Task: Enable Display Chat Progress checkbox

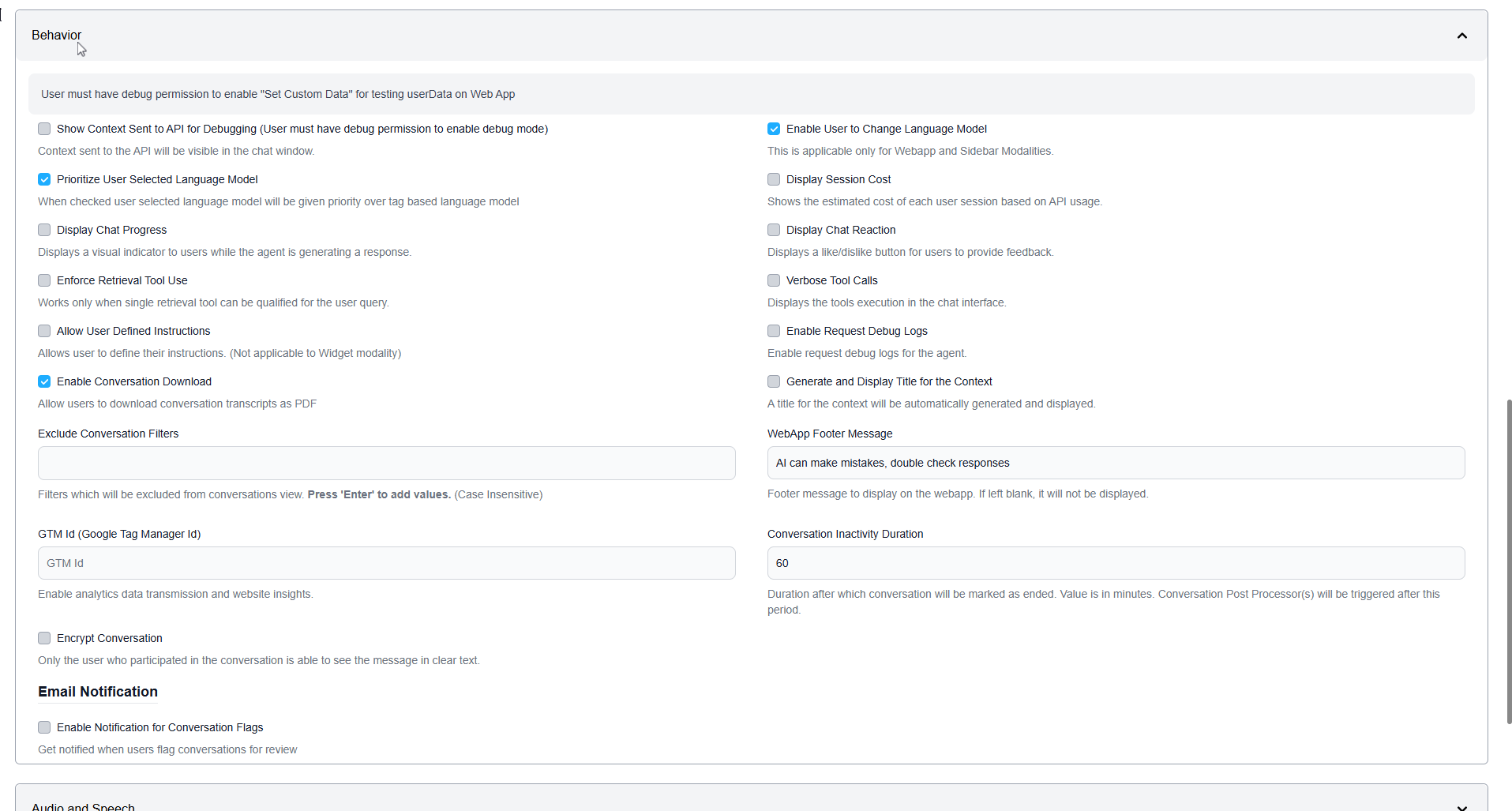Action: point(44,230)
